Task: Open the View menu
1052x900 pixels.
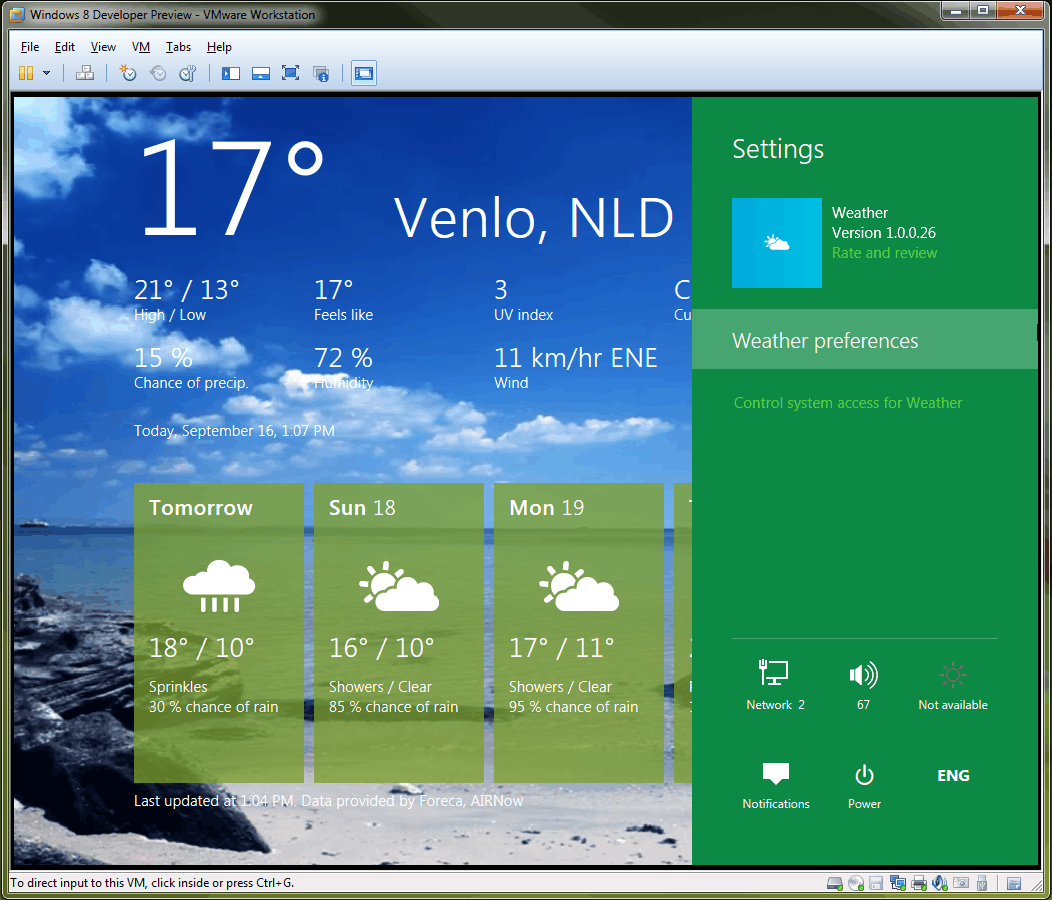Action: click(103, 47)
